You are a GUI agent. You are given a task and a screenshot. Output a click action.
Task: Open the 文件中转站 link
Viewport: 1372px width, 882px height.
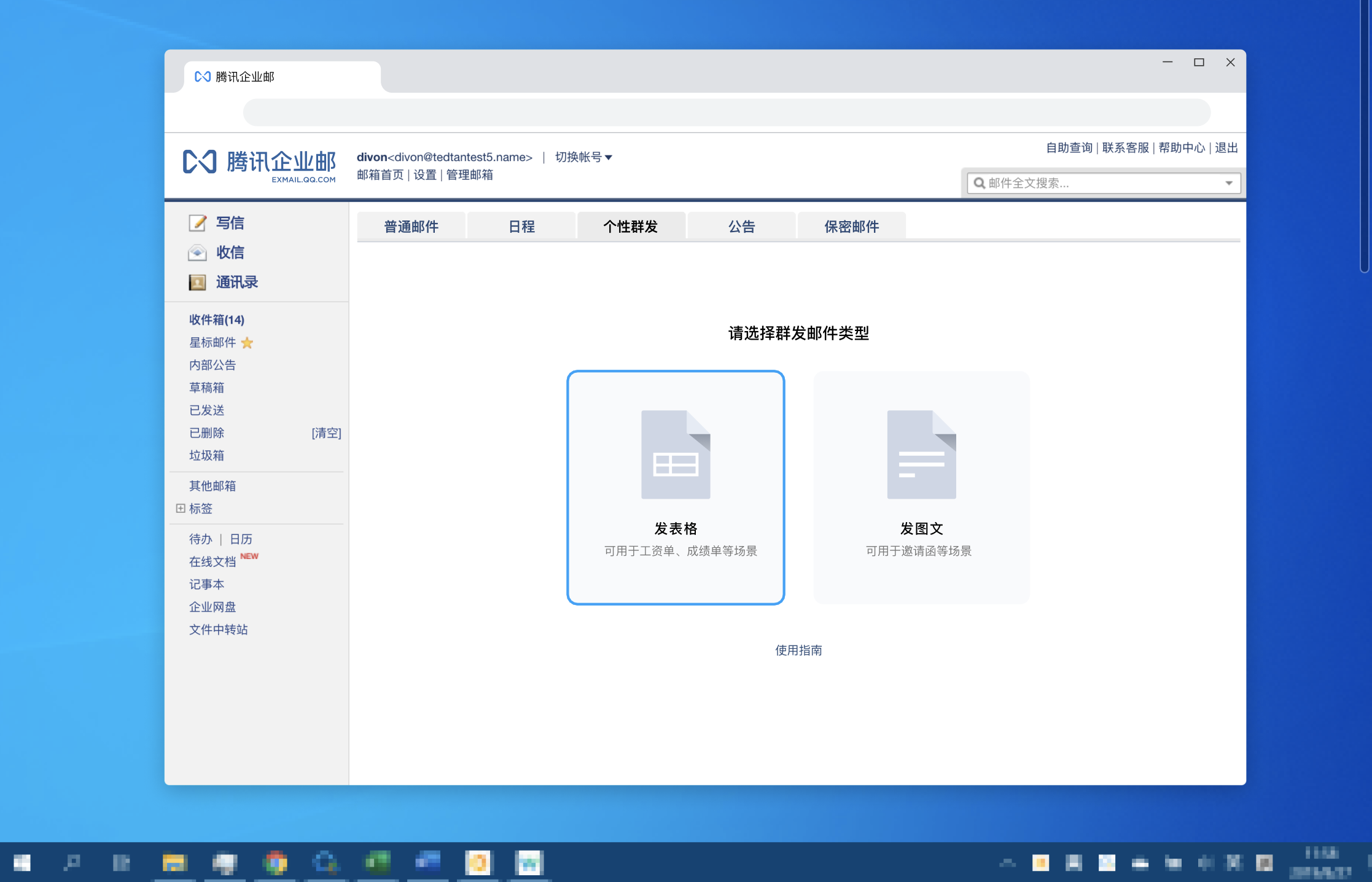tap(219, 630)
